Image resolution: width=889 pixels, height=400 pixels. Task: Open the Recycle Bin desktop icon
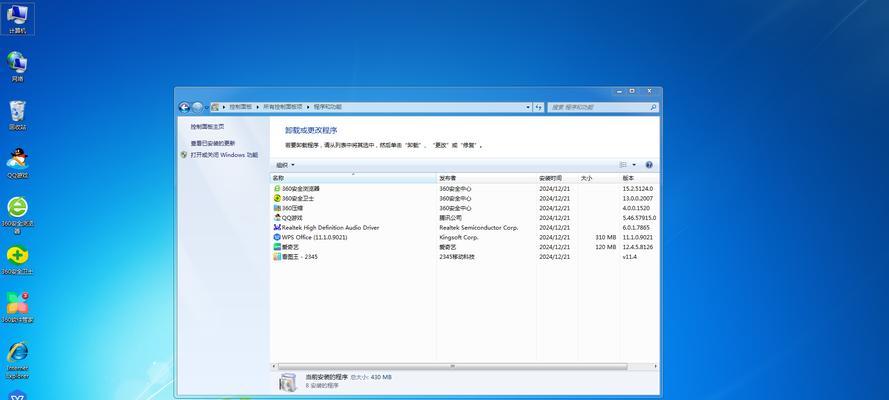[17, 115]
